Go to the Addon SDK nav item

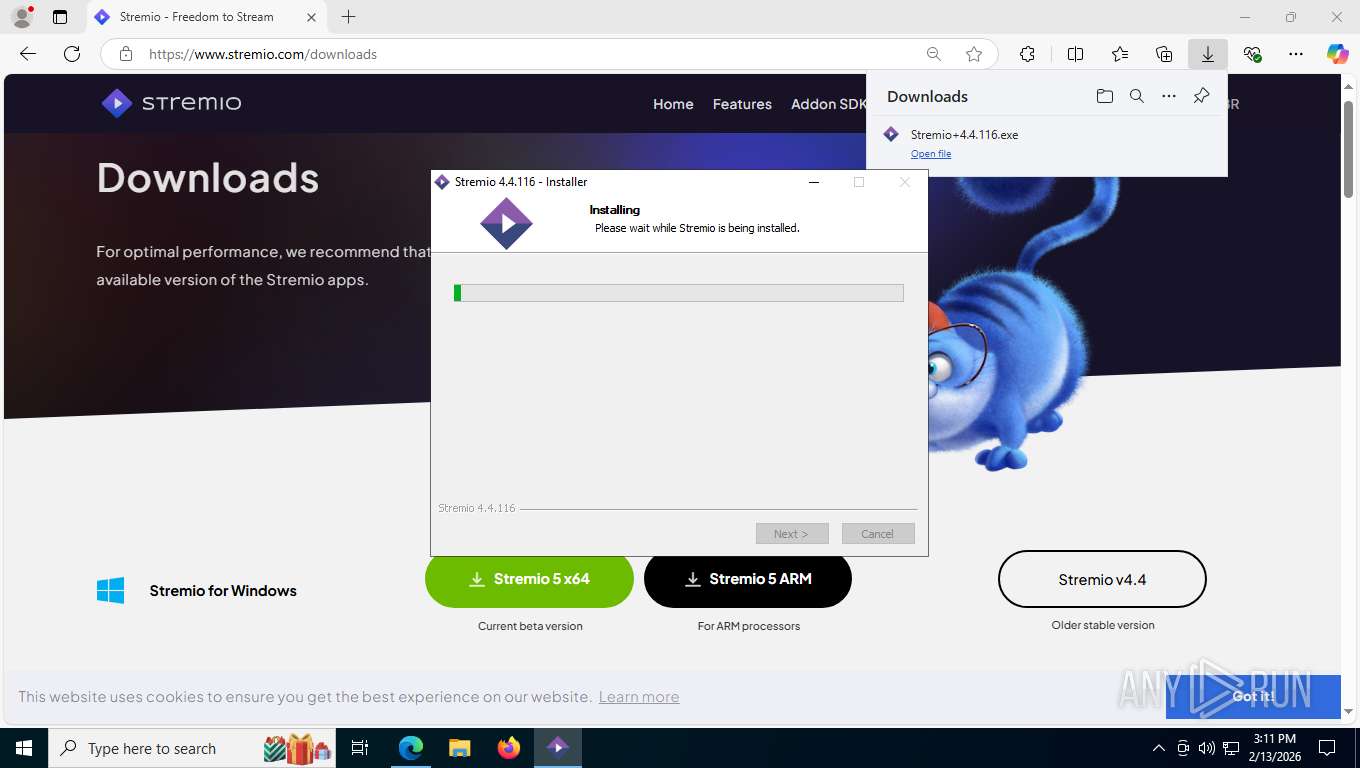tap(829, 104)
